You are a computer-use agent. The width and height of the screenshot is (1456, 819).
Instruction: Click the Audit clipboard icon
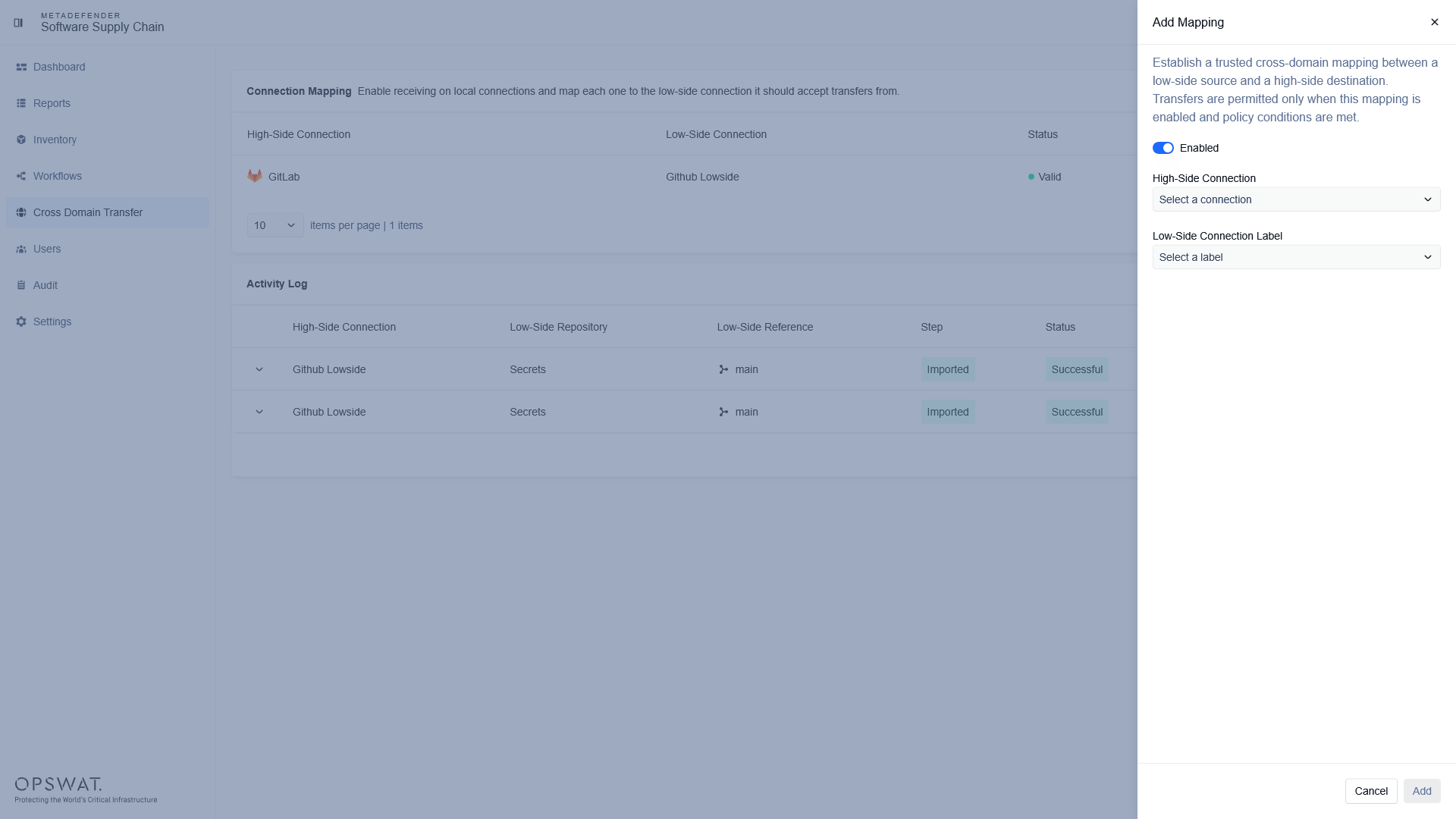click(21, 286)
